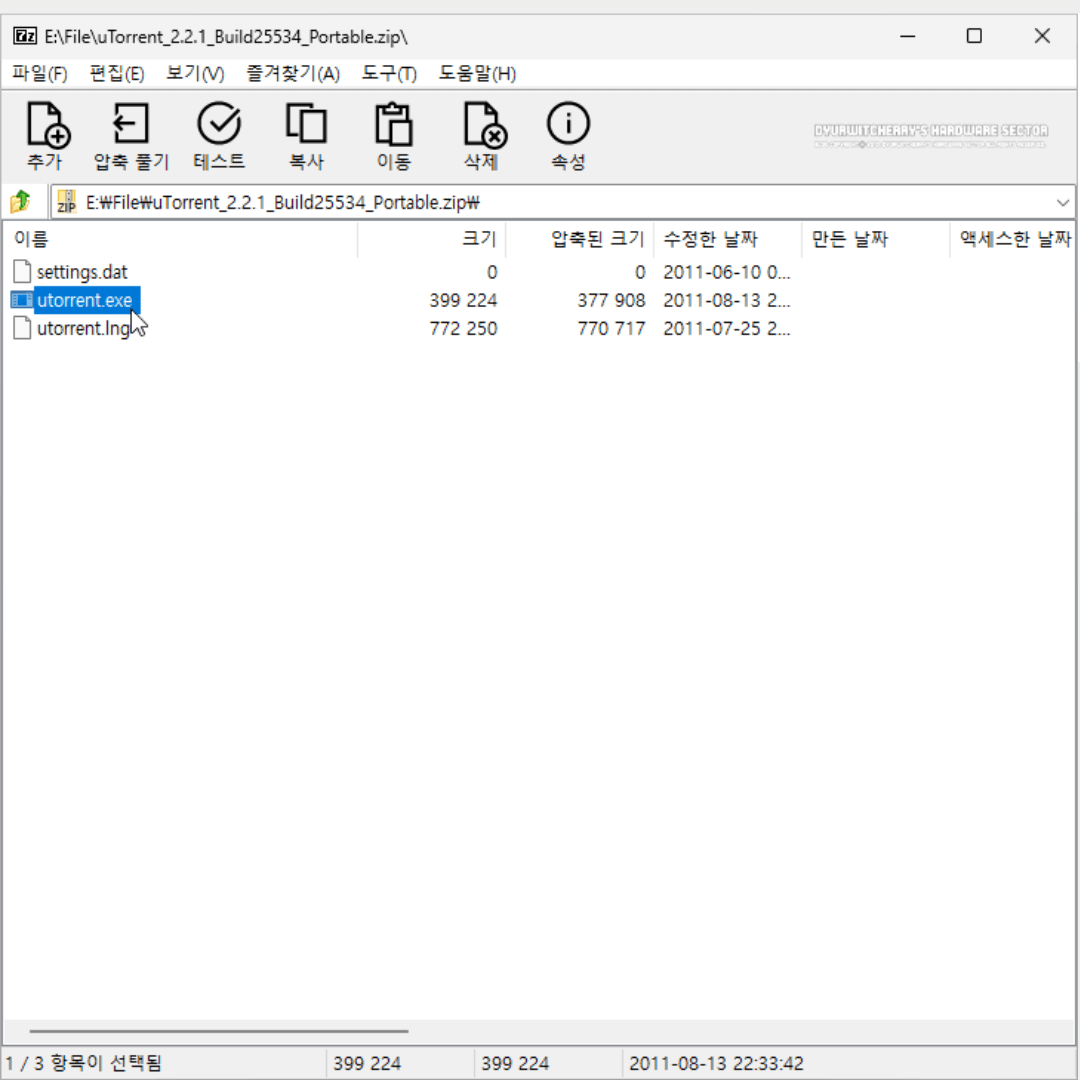Sort by the 액세스한 날짜 column header
The height and width of the screenshot is (1080, 1080).
click(x=1013, y=239)
